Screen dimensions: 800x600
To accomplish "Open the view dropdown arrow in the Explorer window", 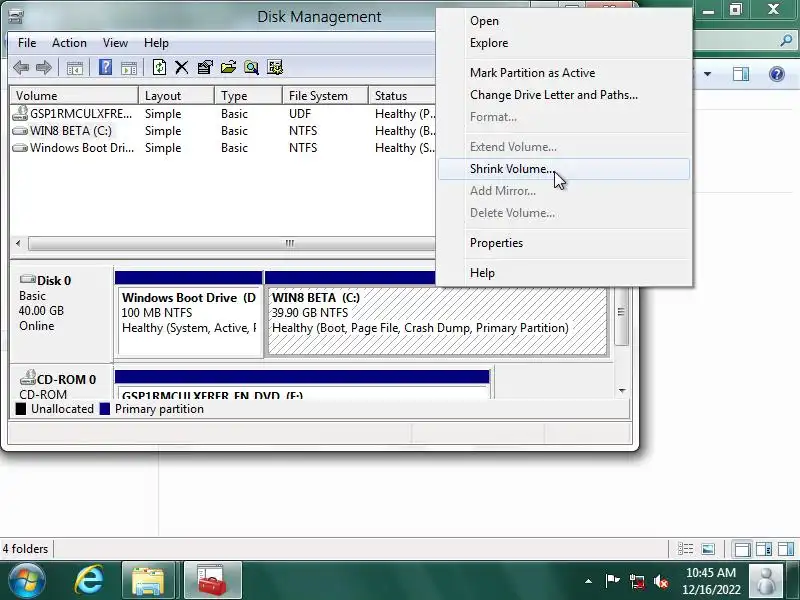I will 707,74.
